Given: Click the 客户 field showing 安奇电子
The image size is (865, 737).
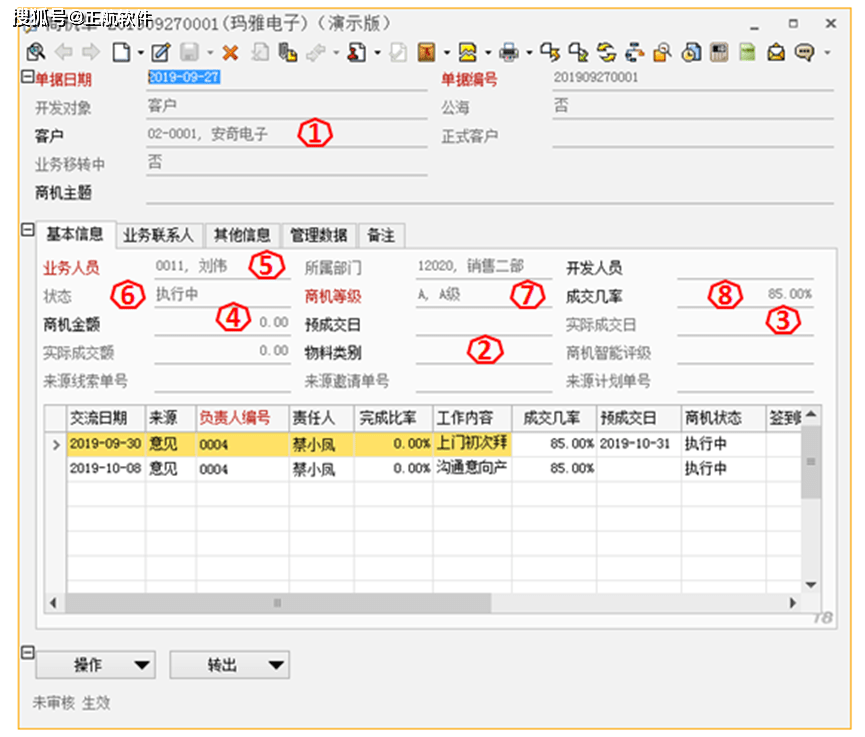Looking at the screenshot, I should (x=287, y=134).
